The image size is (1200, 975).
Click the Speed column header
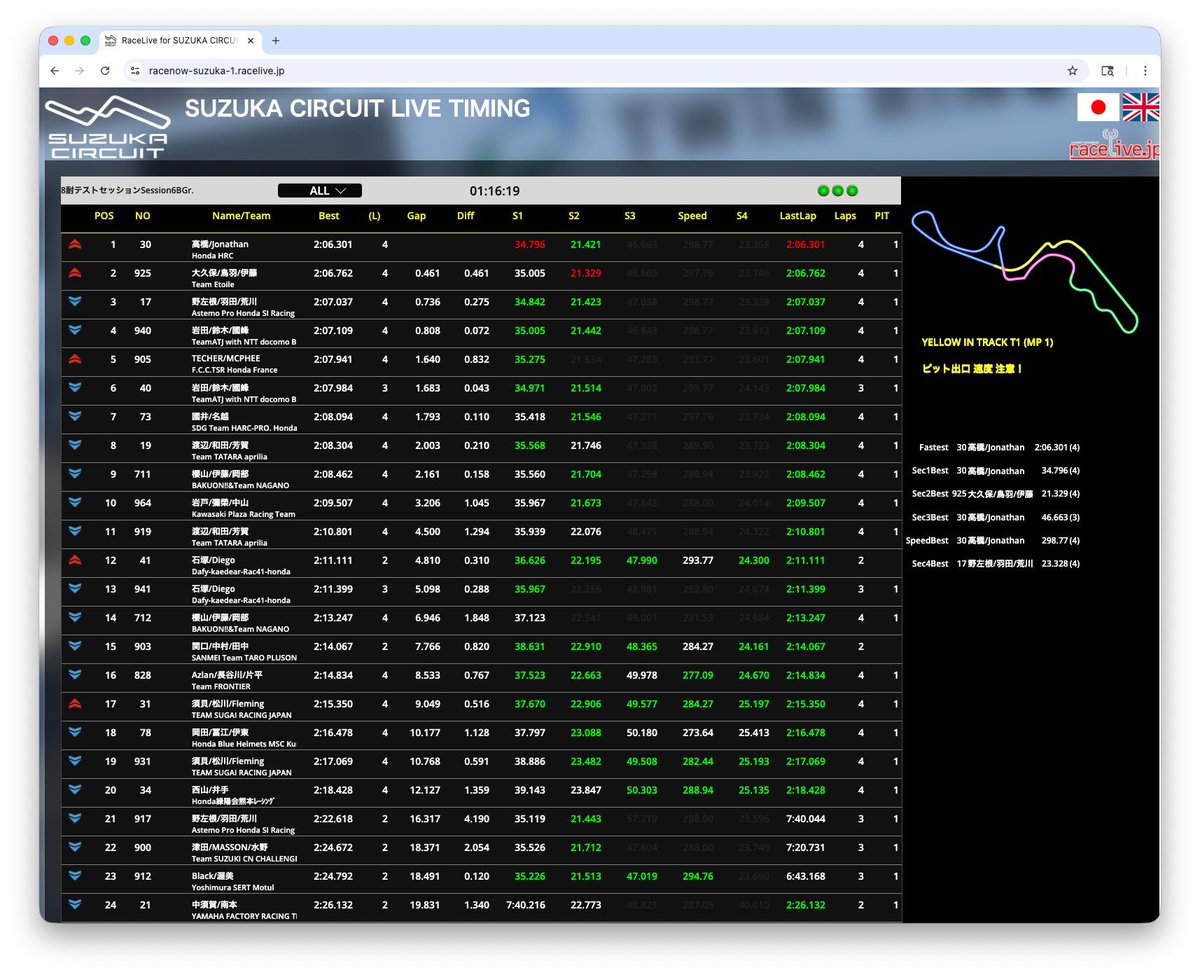(692, 216)
